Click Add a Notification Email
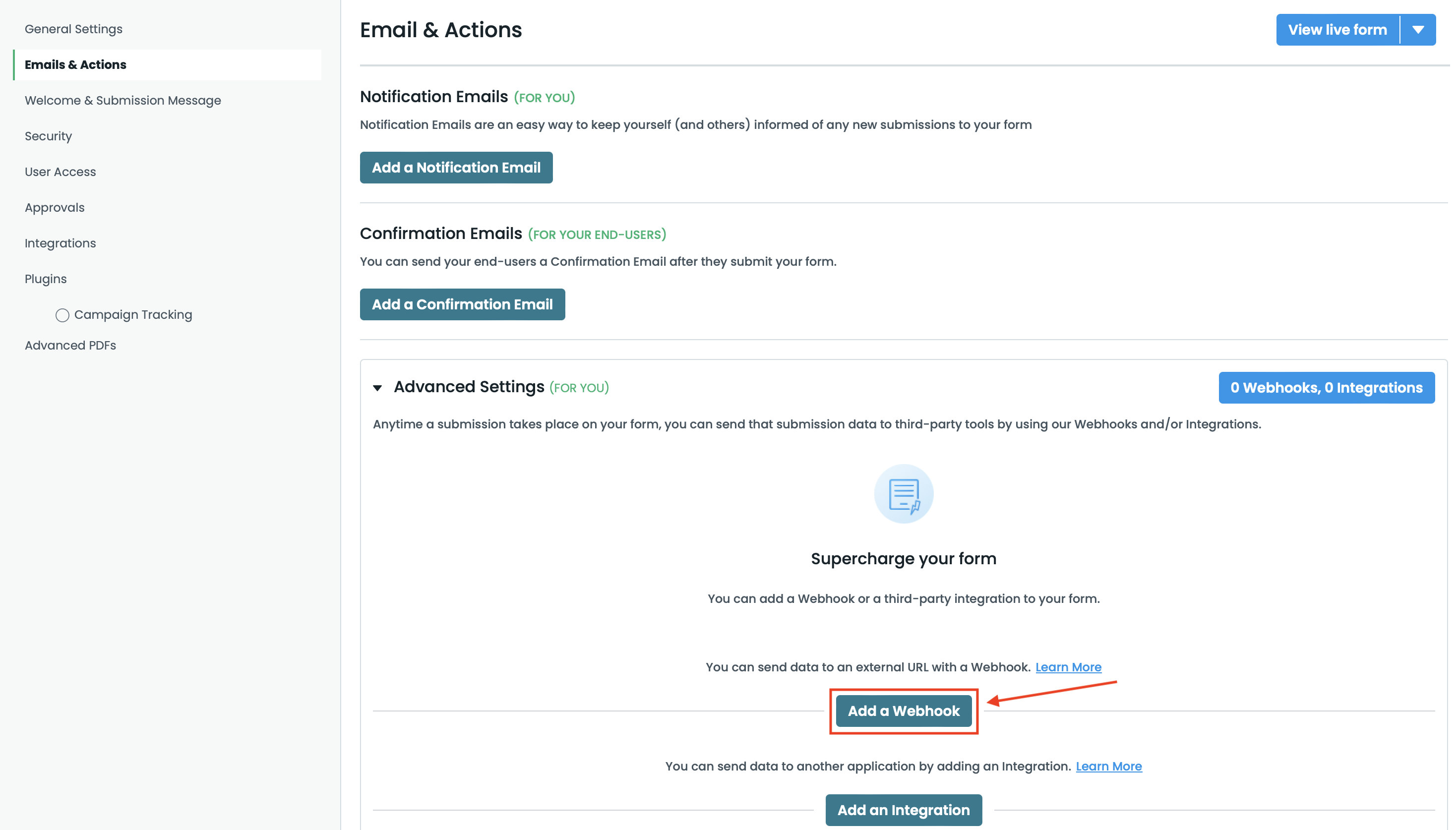Image resolution: width=1456 pixels, height=830 pixels. (456, 167)
